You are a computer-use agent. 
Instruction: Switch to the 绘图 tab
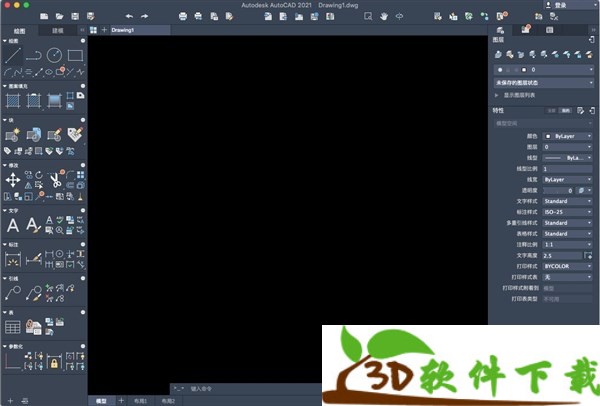(20, 31)
